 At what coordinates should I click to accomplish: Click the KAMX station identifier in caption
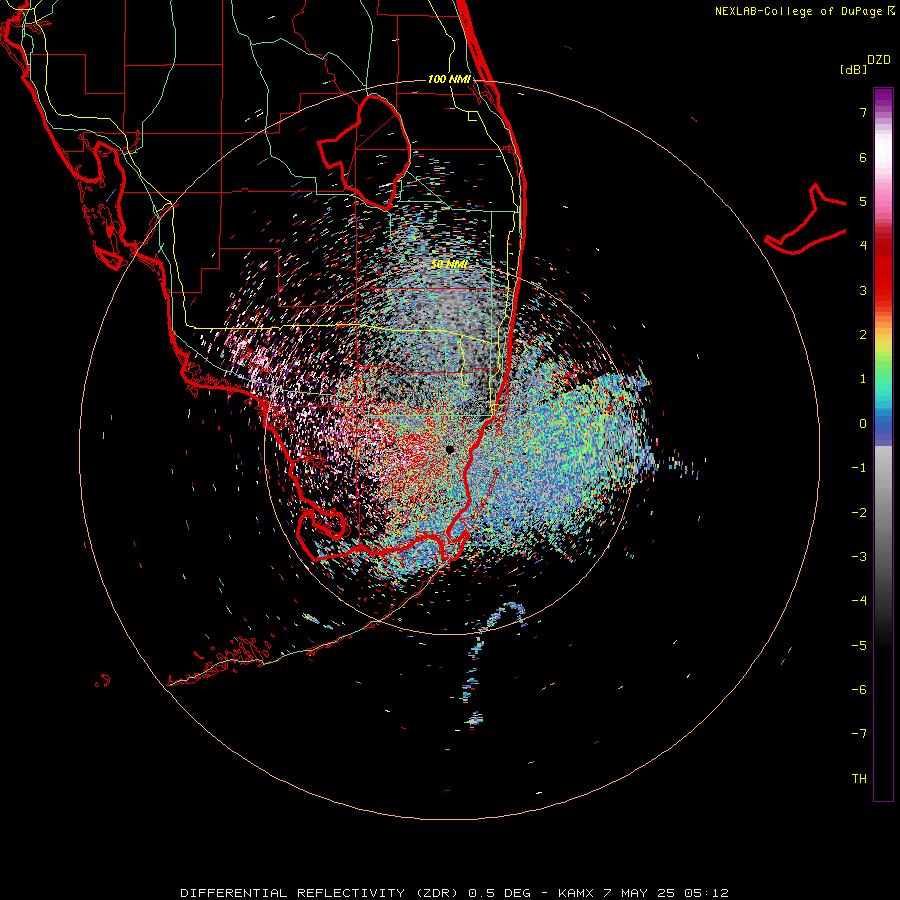[578, 893]
